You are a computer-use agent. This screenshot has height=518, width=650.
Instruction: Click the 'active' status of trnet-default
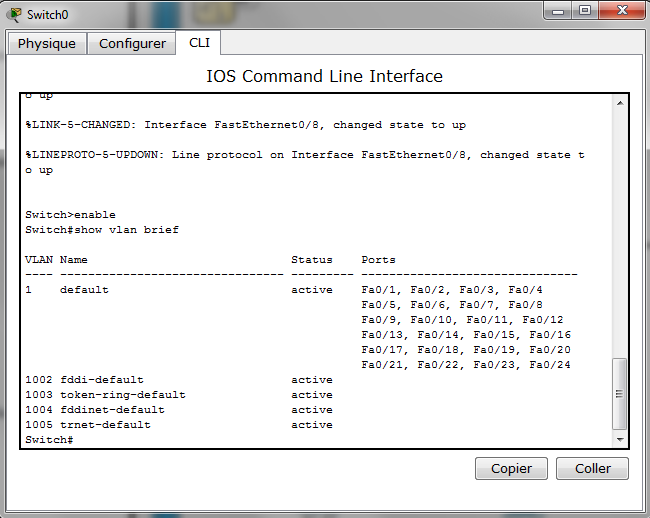pyautogui.click(x=312, y=424)
